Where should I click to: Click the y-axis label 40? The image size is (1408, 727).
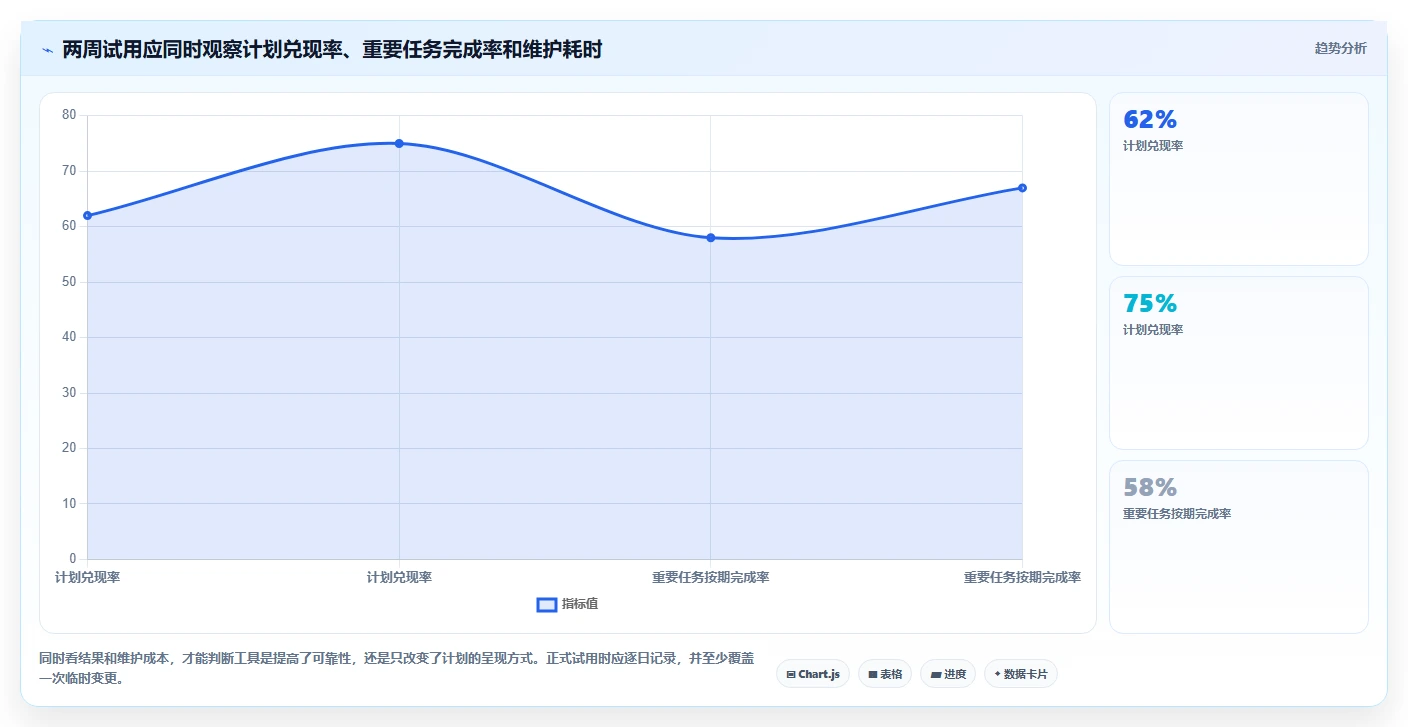tap(69, 337)
